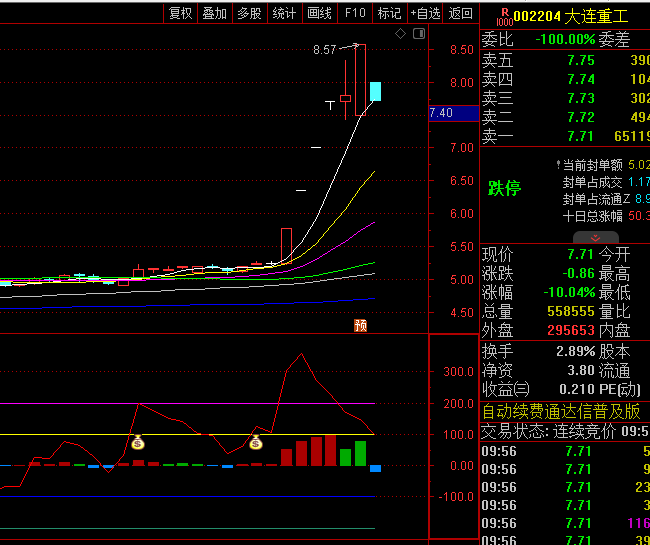Click the info mark before 当前封单额
The height and width of the screenshot is (545, 650).
(x=558, y=164)
